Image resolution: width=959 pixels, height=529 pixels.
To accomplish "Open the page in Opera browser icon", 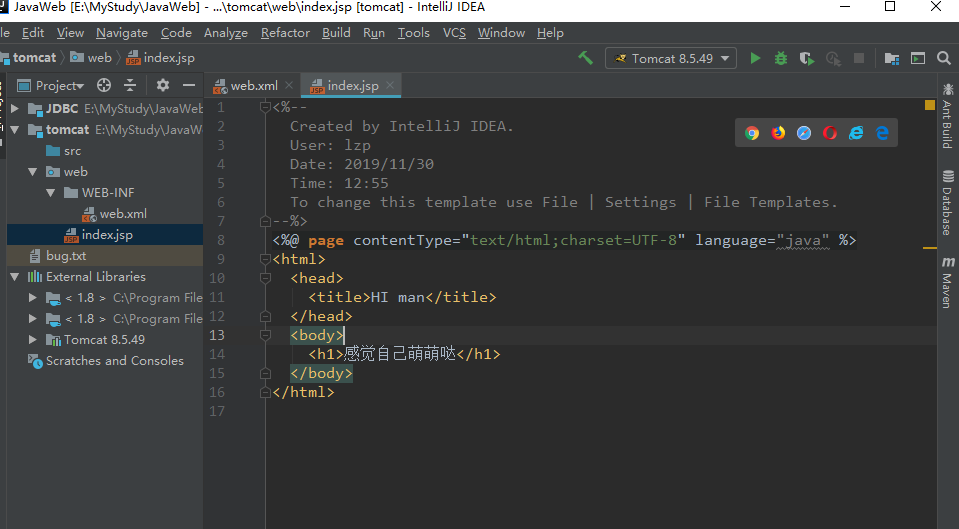I will coord(830,133).
